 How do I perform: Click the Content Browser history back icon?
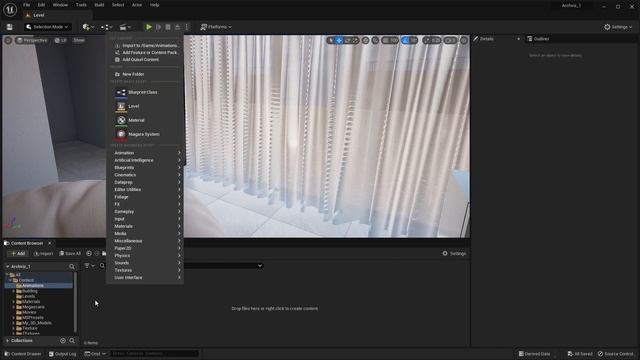[x=89, y=253]
